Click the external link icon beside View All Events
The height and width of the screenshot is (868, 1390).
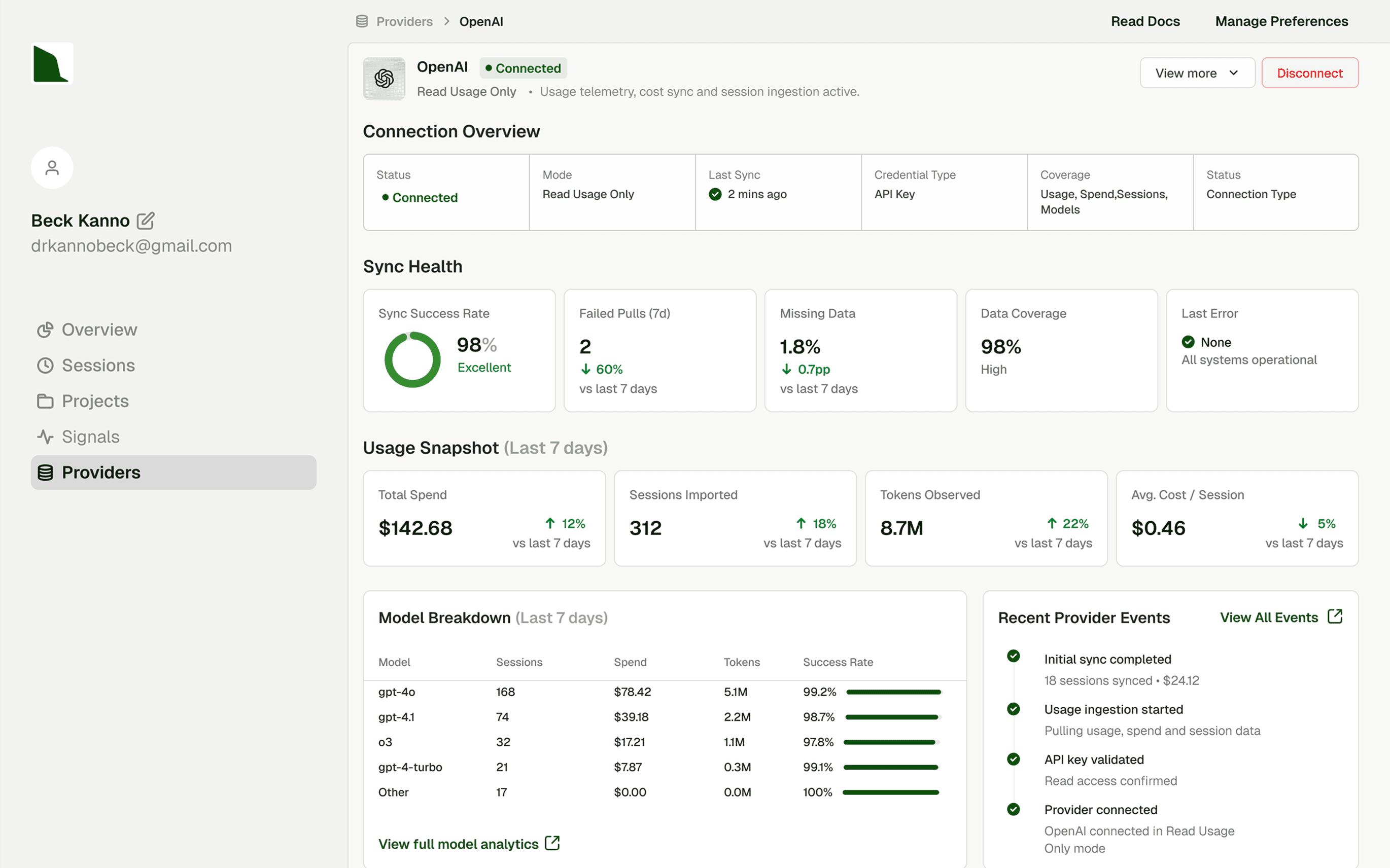click(1335, 617)
